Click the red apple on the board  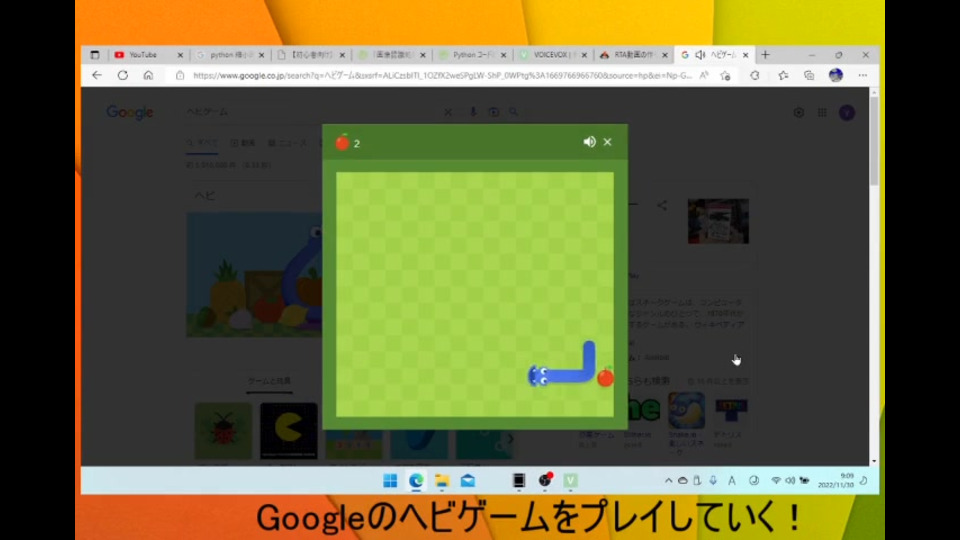pyautogui.click(x=605, y=377)
